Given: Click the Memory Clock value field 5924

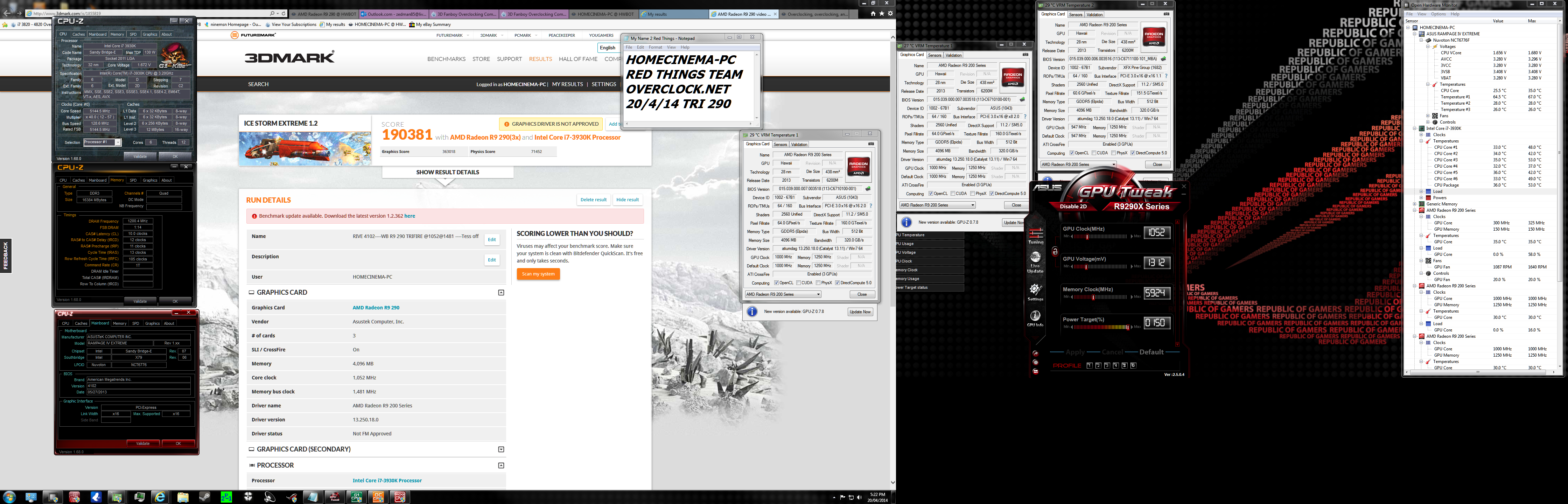Looking at the screenshot, I should coord(1158,293).
